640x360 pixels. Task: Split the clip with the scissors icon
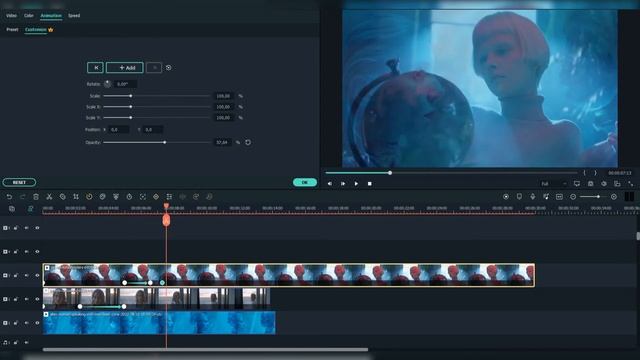point(49,197)
